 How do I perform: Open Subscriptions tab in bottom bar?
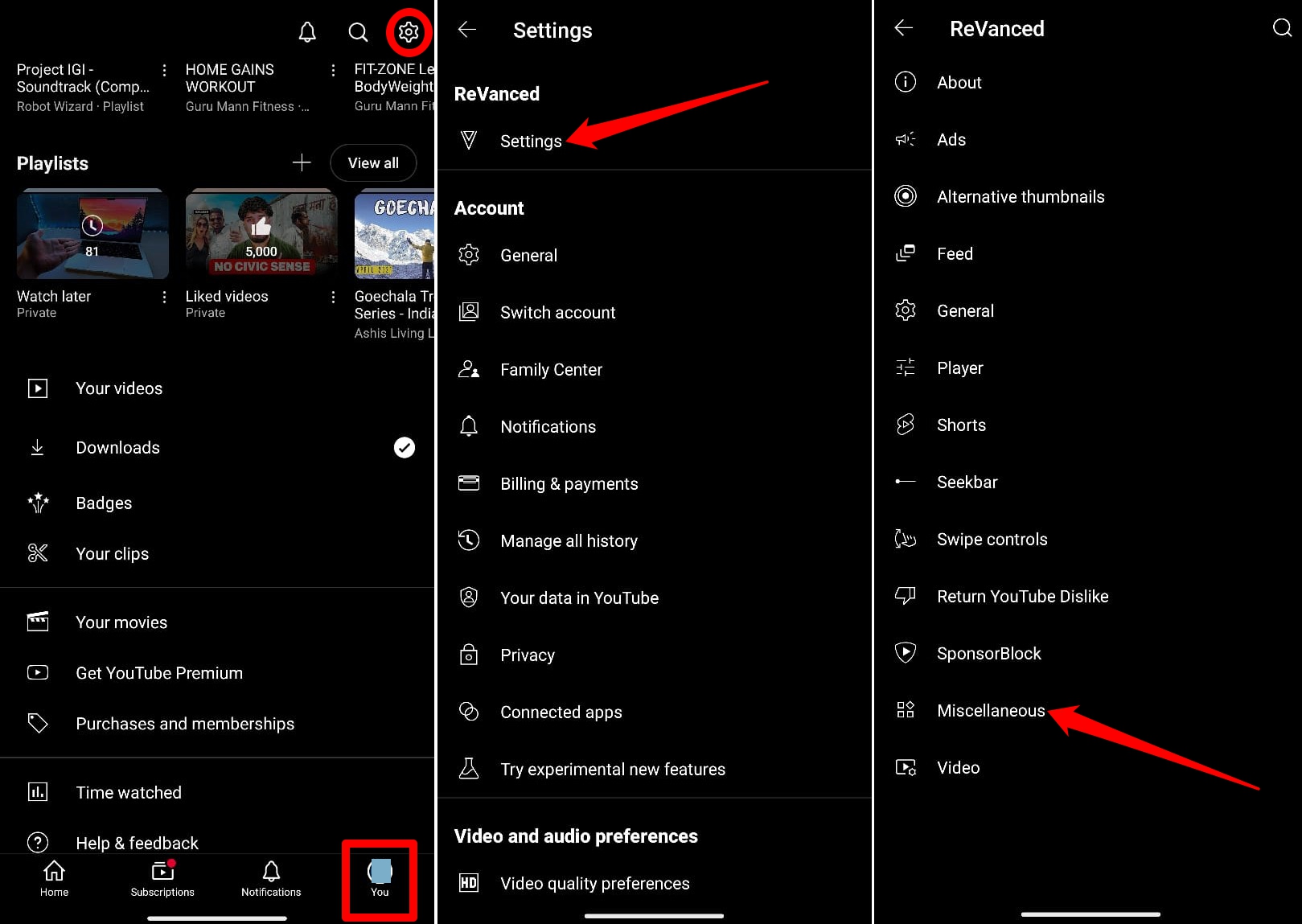162,878
